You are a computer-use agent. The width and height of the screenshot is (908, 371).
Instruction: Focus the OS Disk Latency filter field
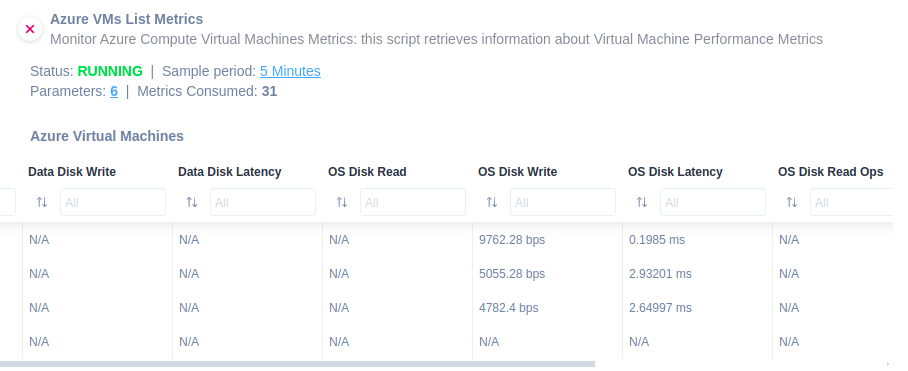pos(713,202)
